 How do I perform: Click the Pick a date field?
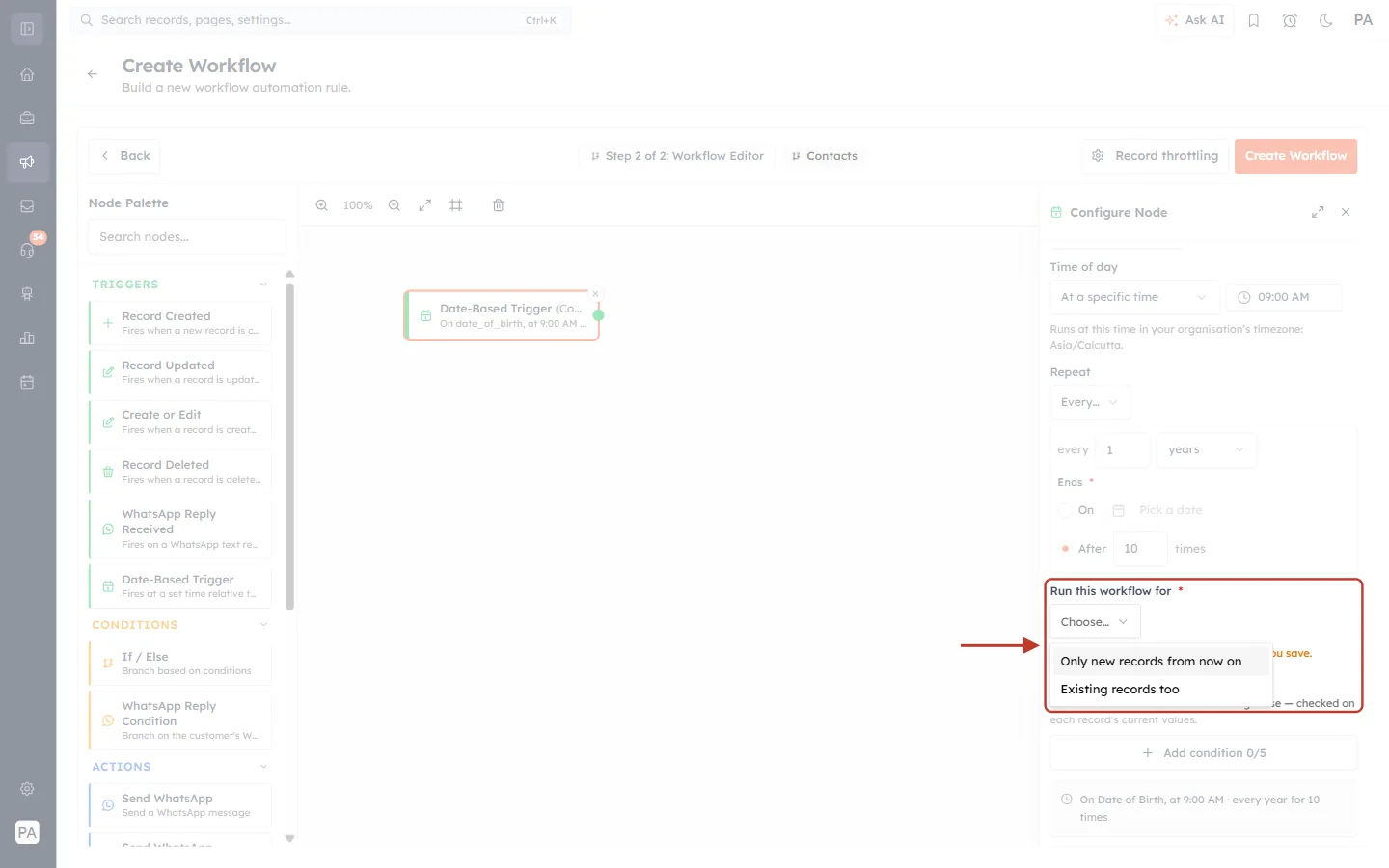coord(1170,510)
